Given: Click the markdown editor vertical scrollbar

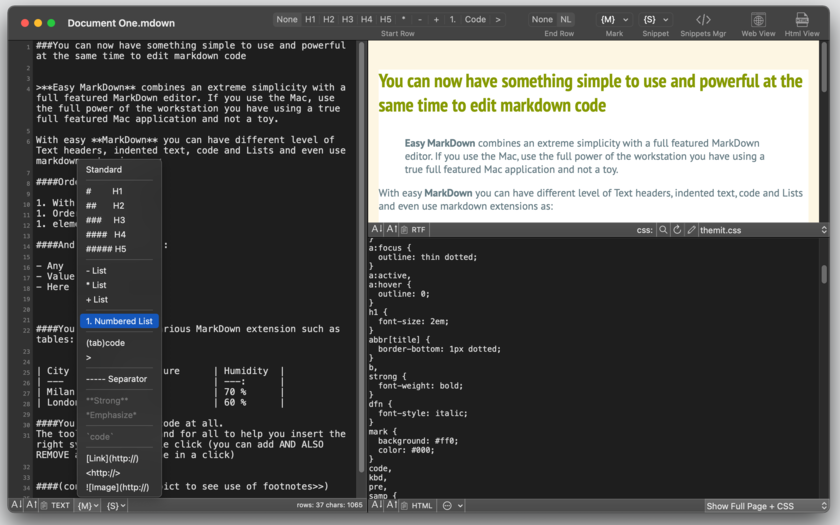Looking at the screenshot, I should [362, 257].
